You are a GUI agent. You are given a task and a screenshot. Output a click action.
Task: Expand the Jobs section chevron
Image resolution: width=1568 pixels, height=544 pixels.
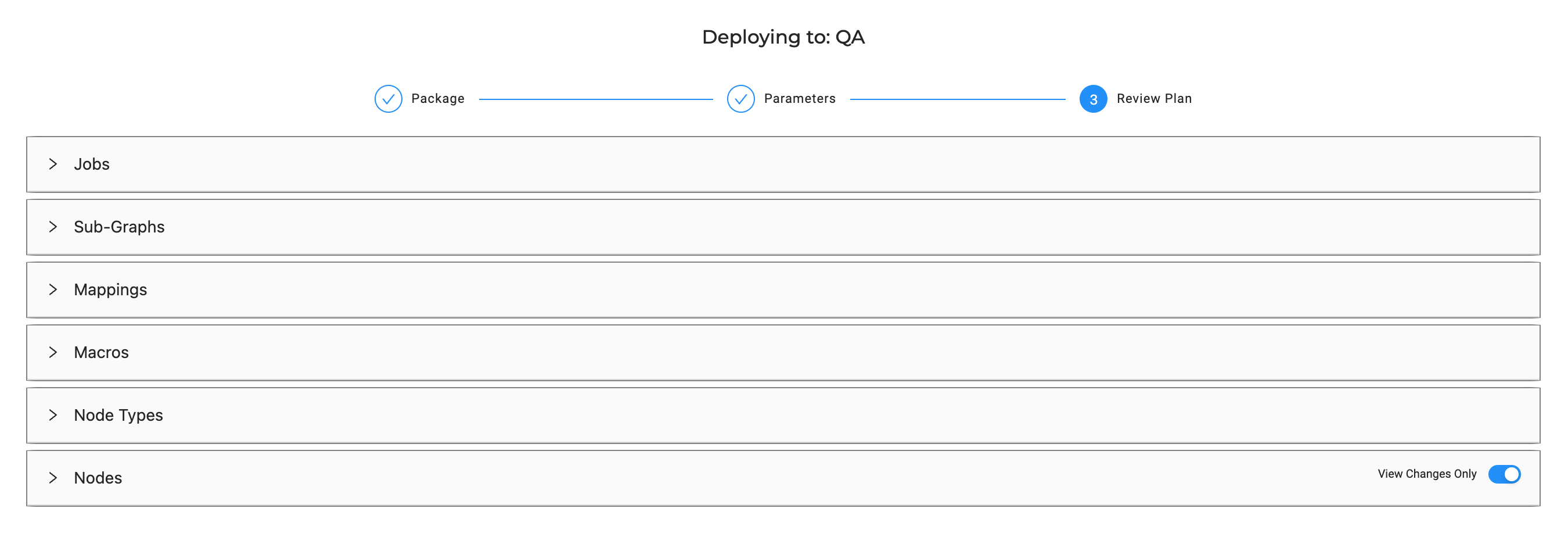(53, 164)
